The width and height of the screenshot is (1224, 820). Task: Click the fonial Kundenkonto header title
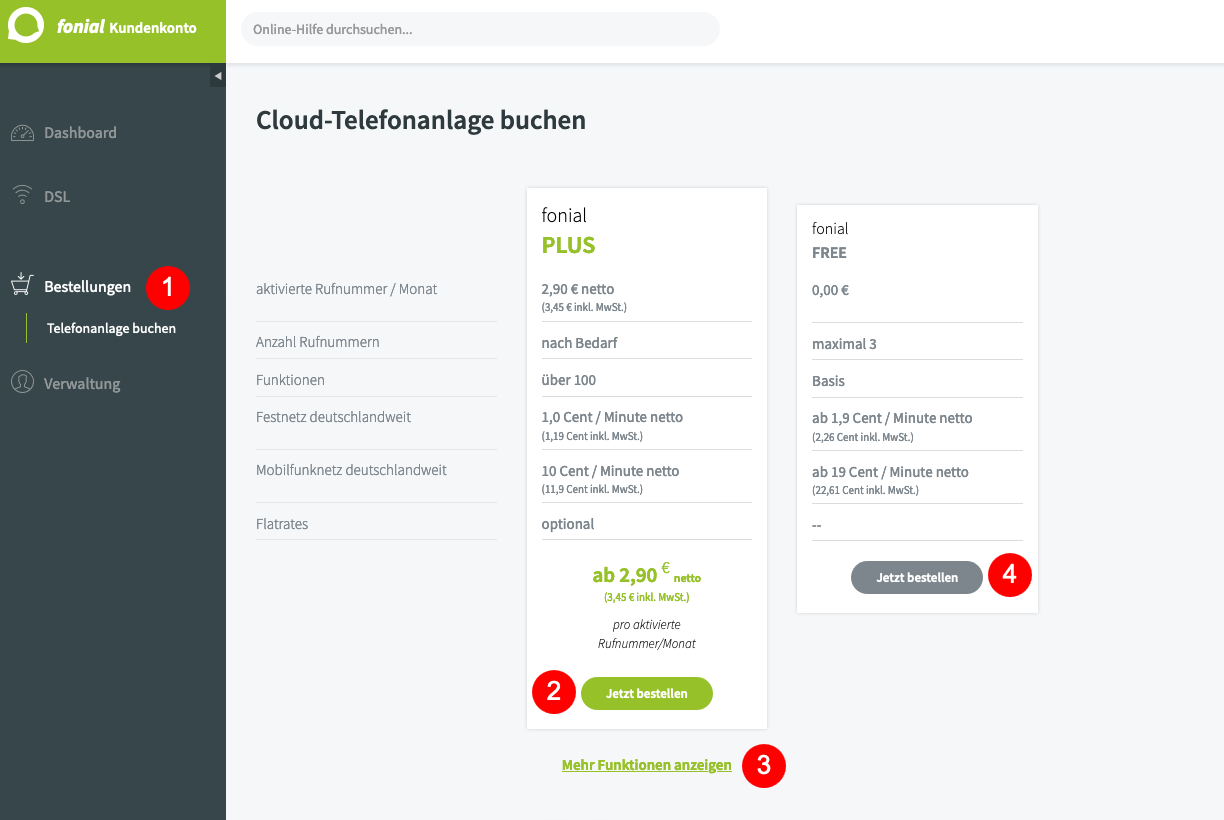[x=127, y=28]
